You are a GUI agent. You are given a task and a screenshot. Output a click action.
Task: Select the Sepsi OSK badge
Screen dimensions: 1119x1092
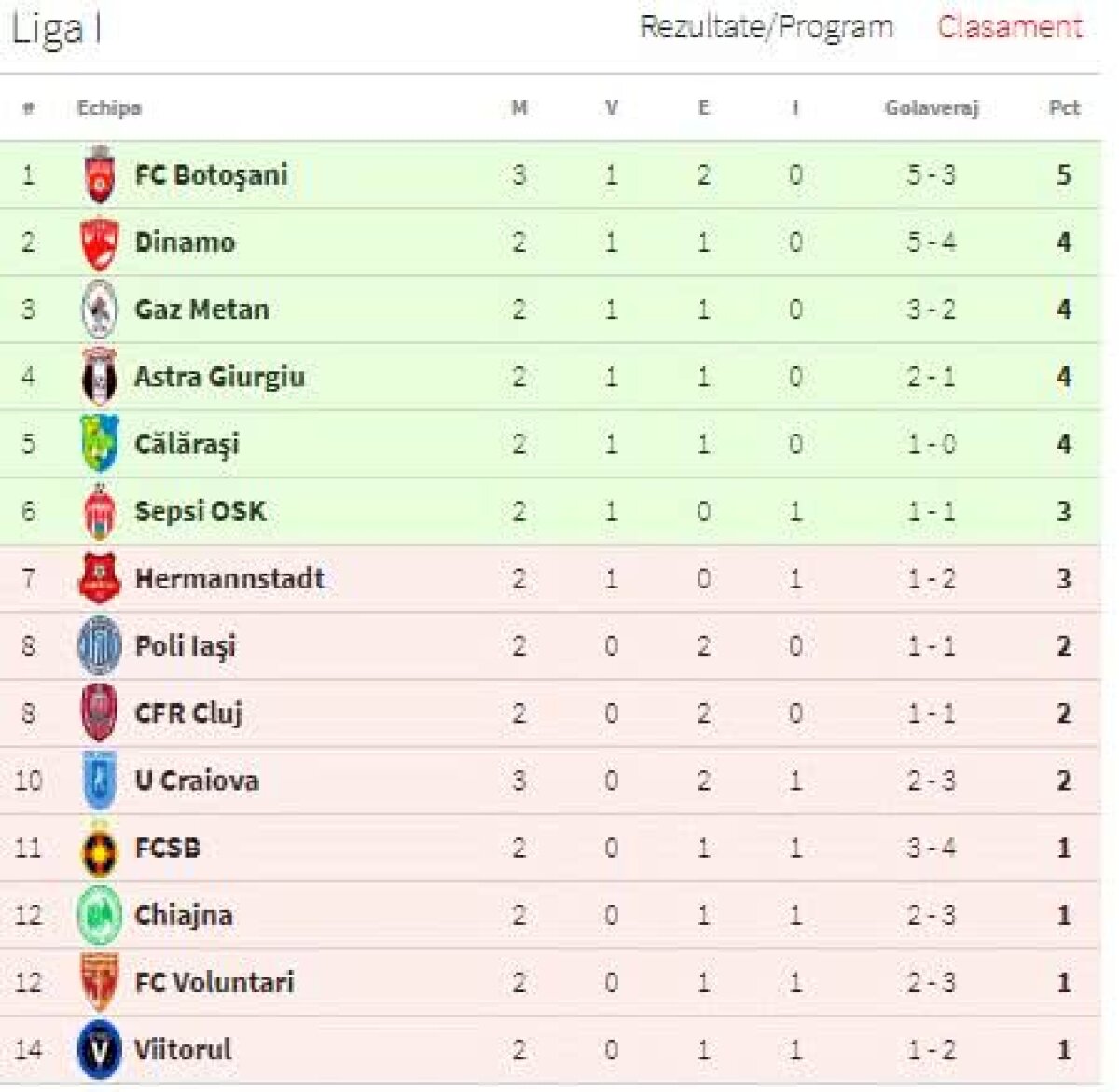click(x=98, y=510)
